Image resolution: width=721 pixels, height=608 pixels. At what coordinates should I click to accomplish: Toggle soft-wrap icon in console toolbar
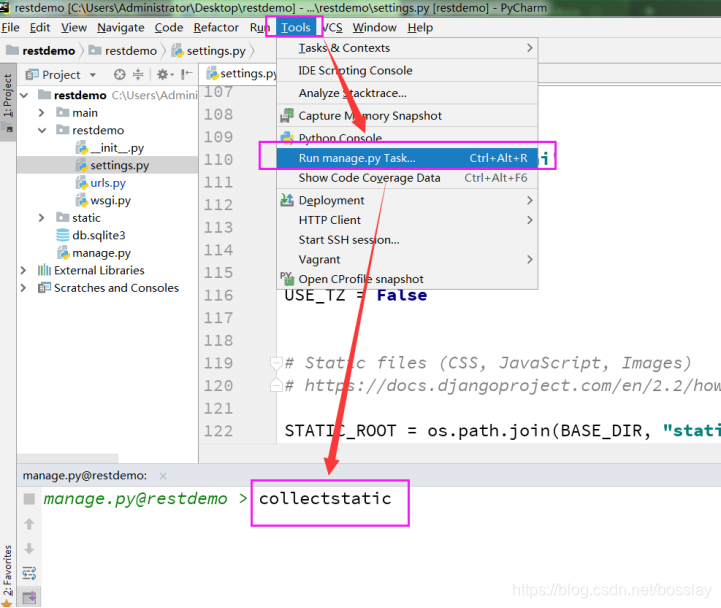point(29,573)
